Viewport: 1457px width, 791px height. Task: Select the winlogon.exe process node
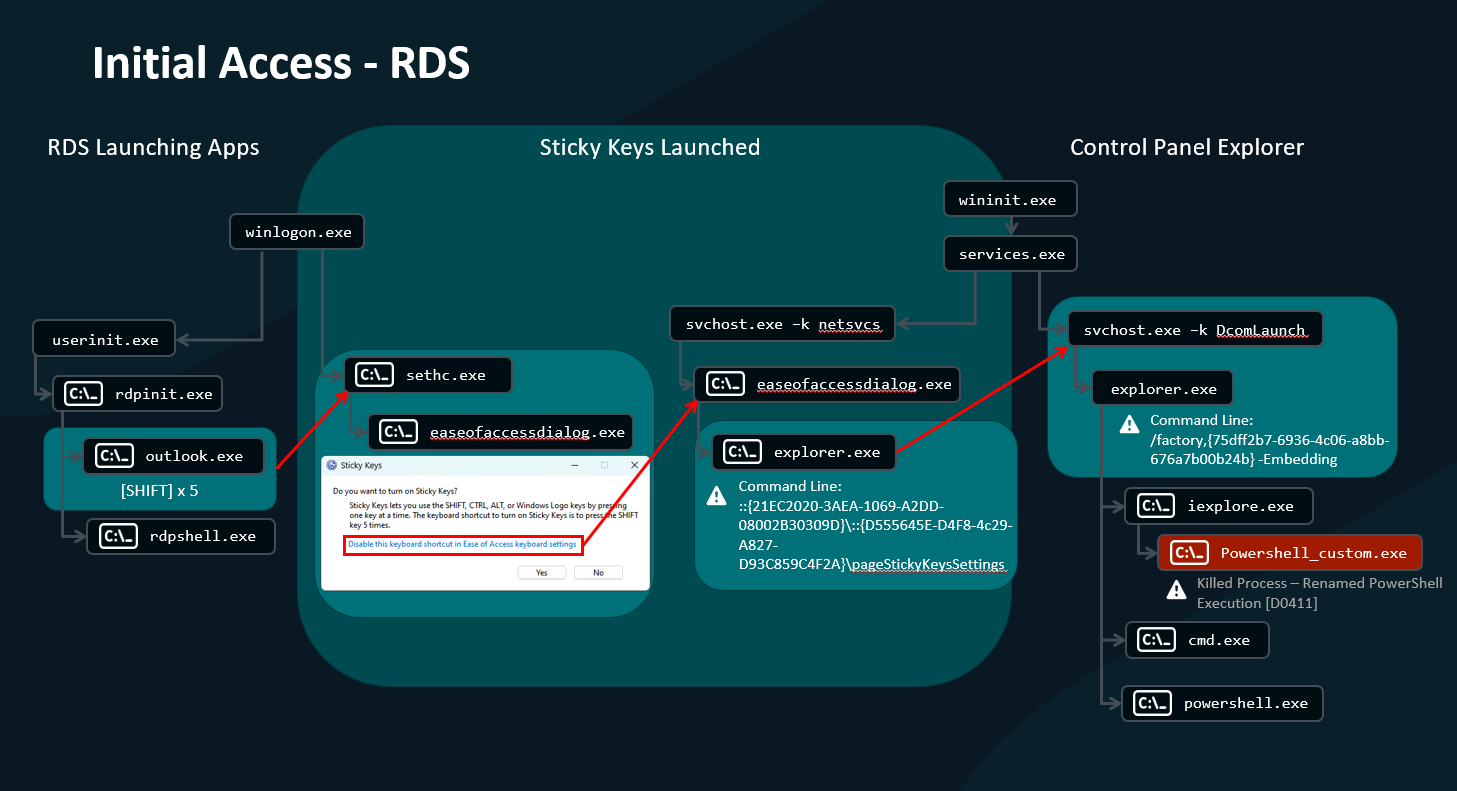coord(298,232)
